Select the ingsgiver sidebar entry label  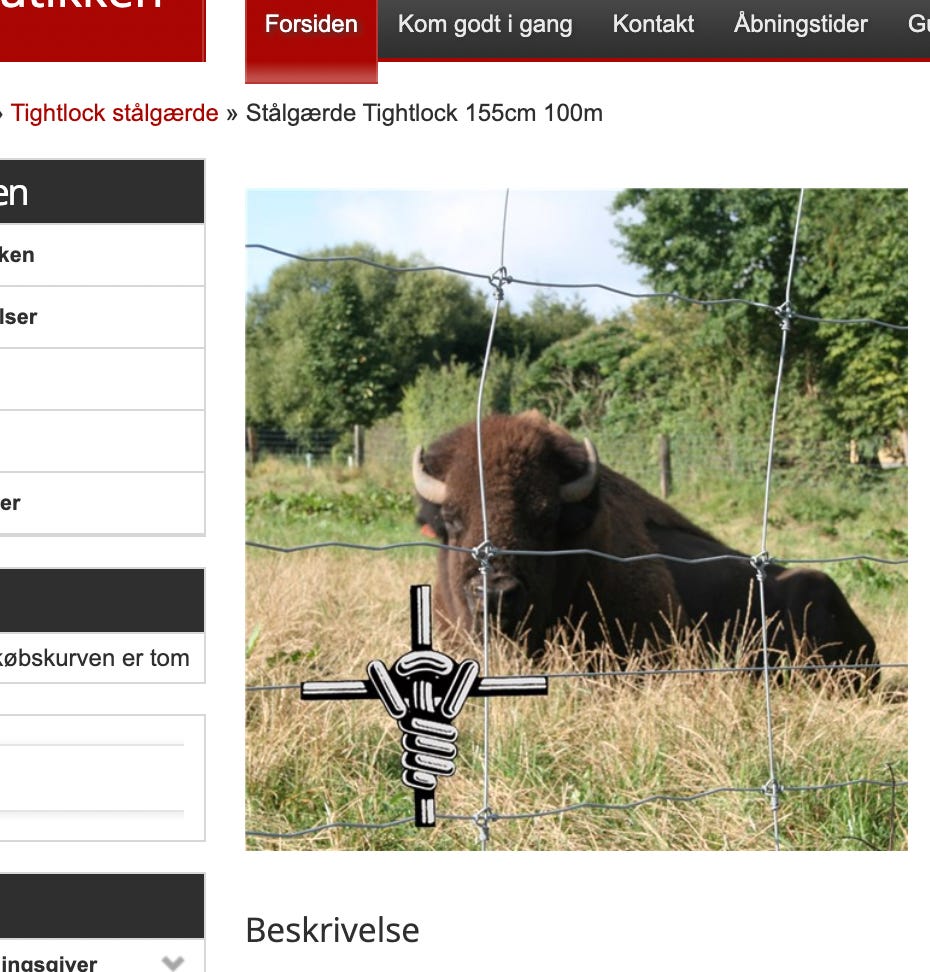[48, 963]
